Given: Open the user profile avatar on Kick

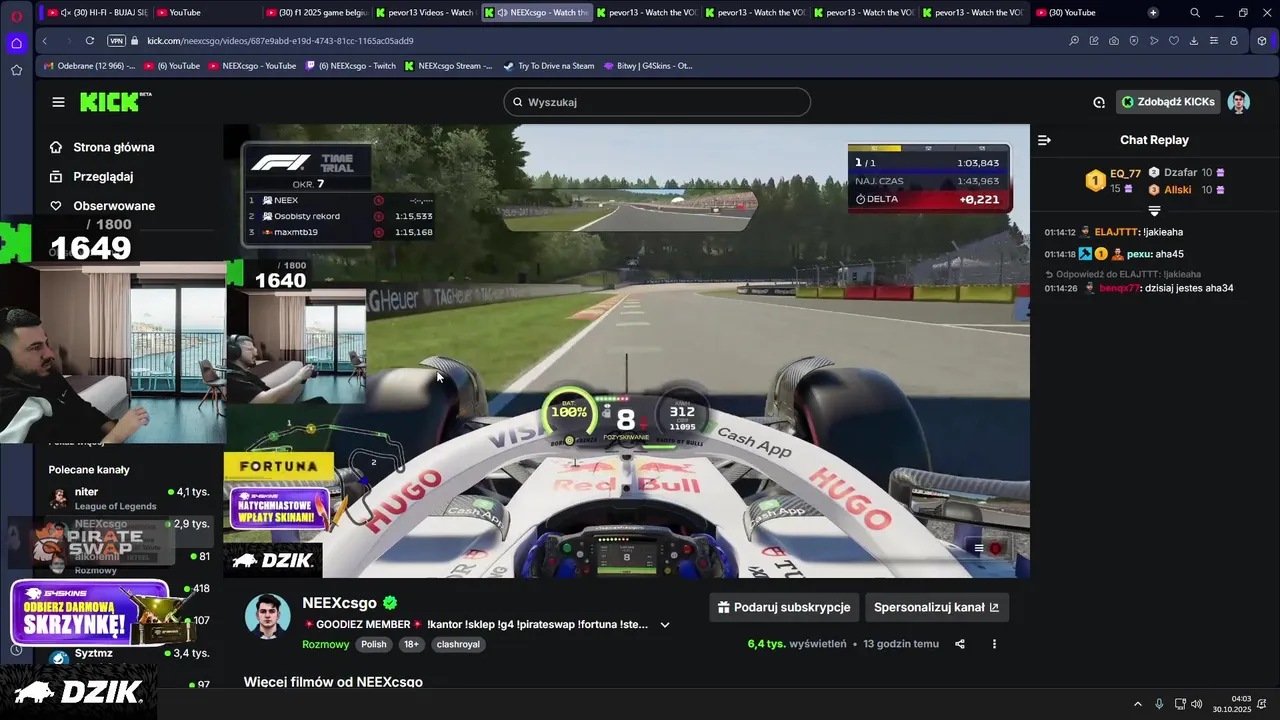Looking at the screenshot, I should click(1239, 102).
